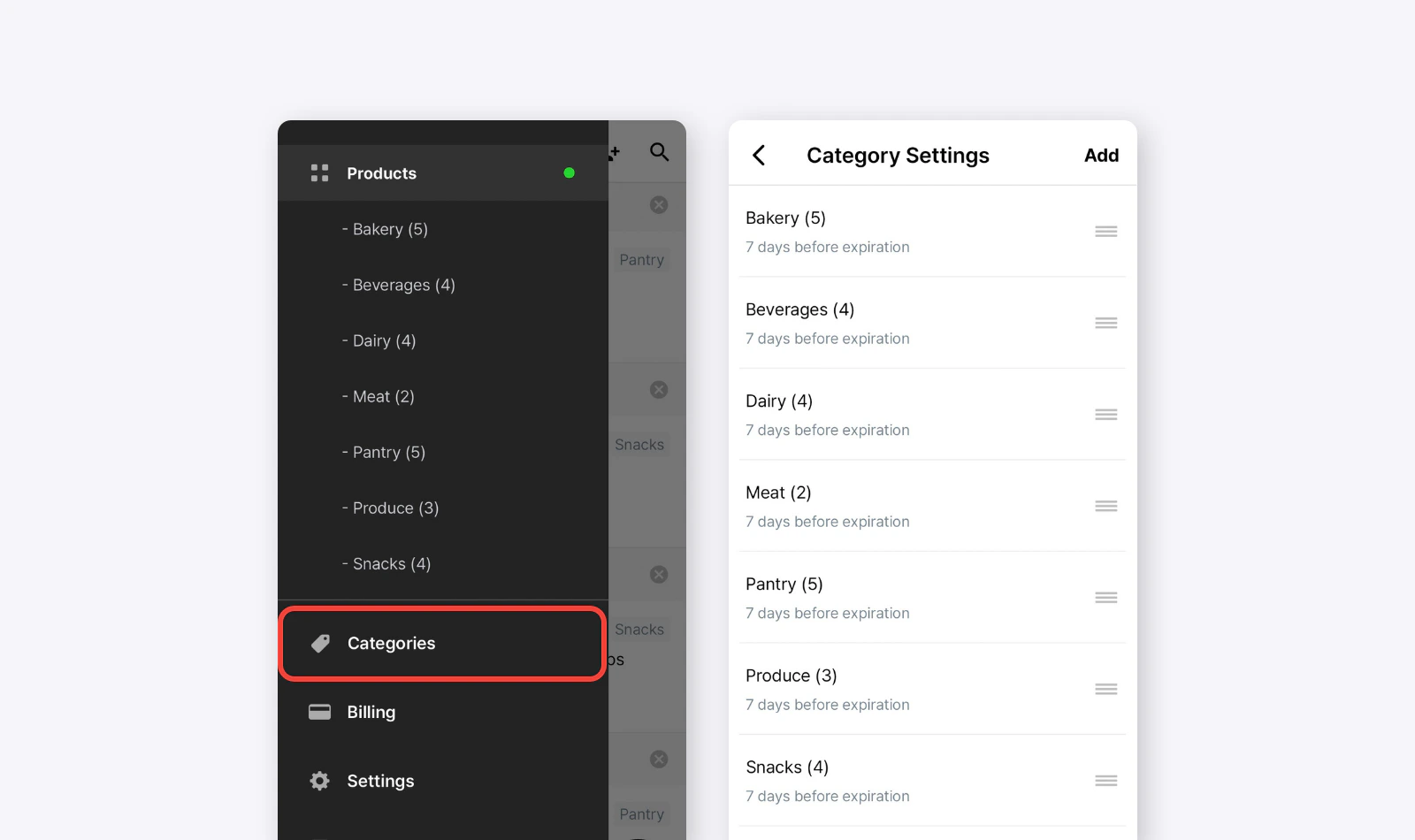Select the Categories tag icon
Screen dimensions: 1415x840
pyautogui.click(x=319, y=643)
